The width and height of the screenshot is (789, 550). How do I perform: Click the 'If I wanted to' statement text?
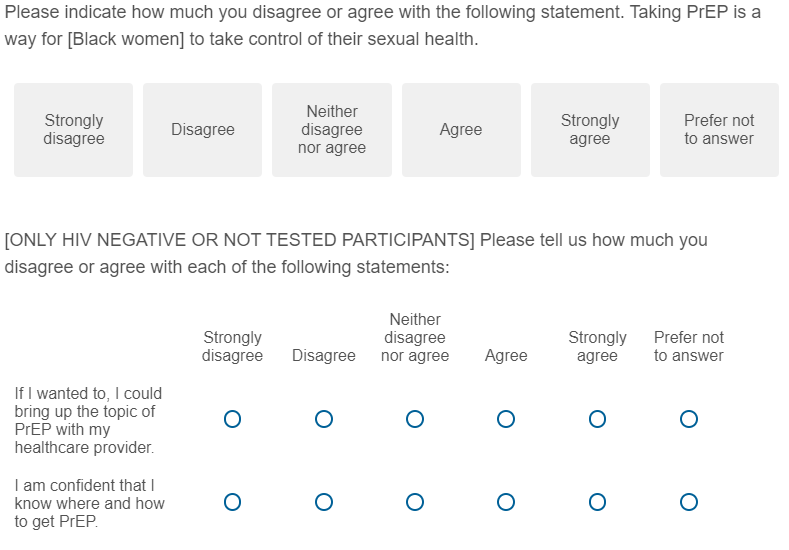[x=88, y=420]
